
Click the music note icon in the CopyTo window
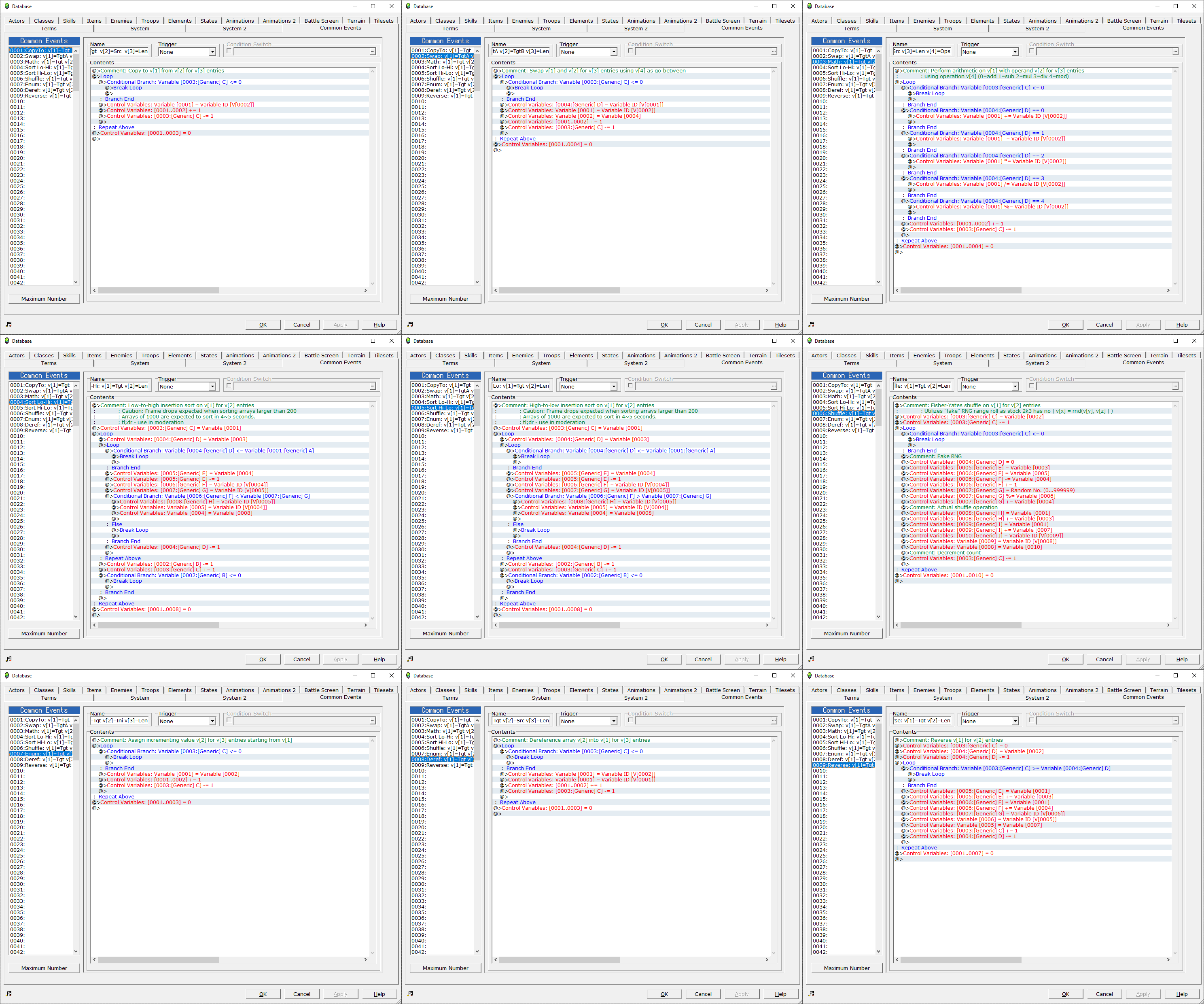(x=8, y=325)
